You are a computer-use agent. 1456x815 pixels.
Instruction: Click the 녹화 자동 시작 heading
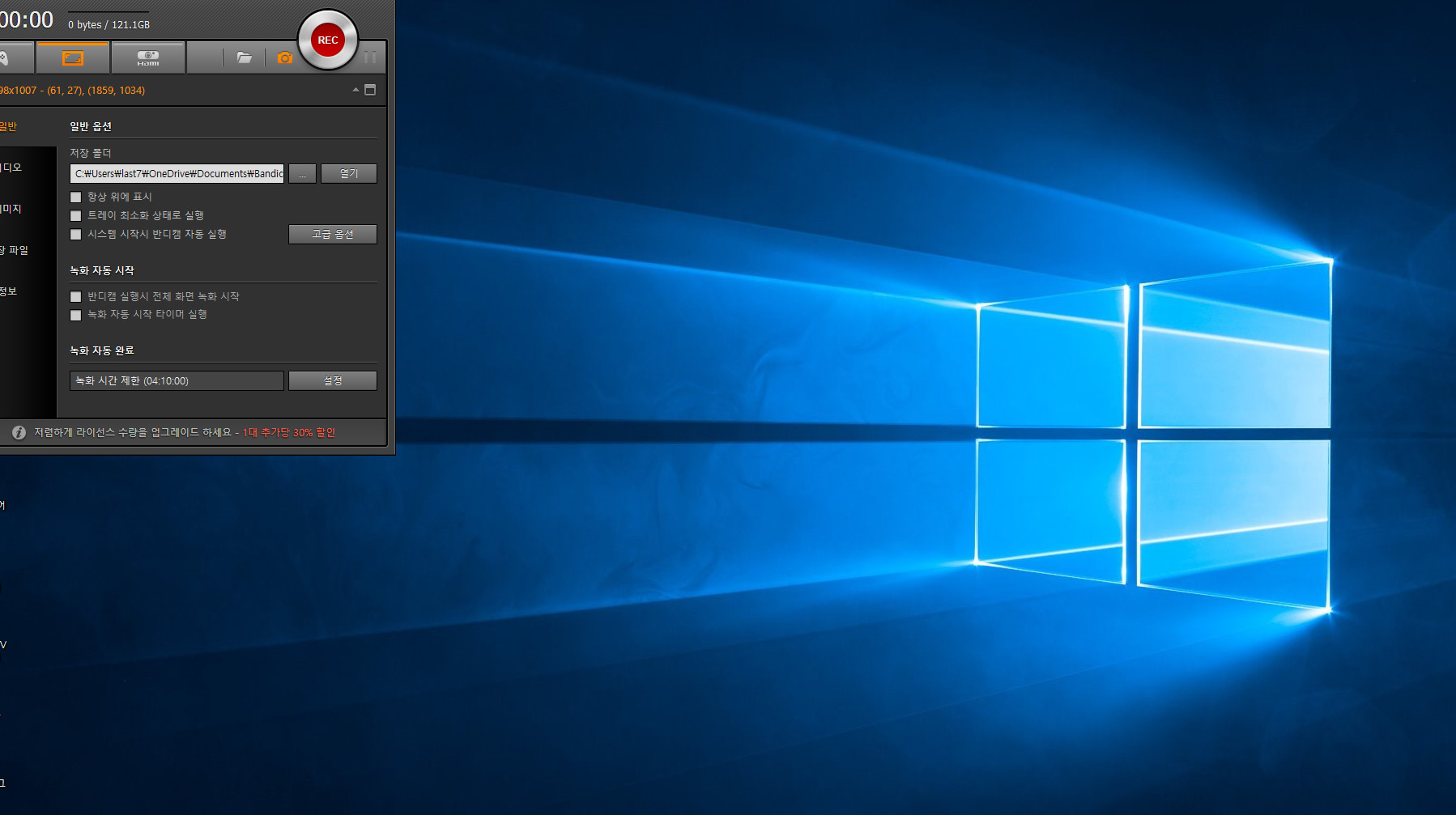(x=102, y=270)
